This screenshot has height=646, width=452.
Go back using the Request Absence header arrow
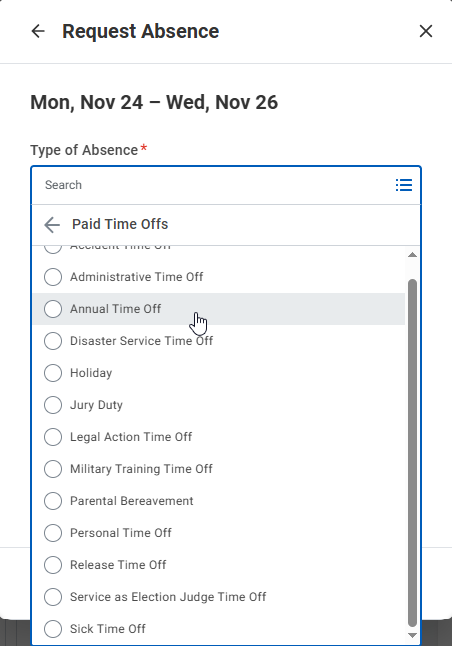(x=38, y=31)
